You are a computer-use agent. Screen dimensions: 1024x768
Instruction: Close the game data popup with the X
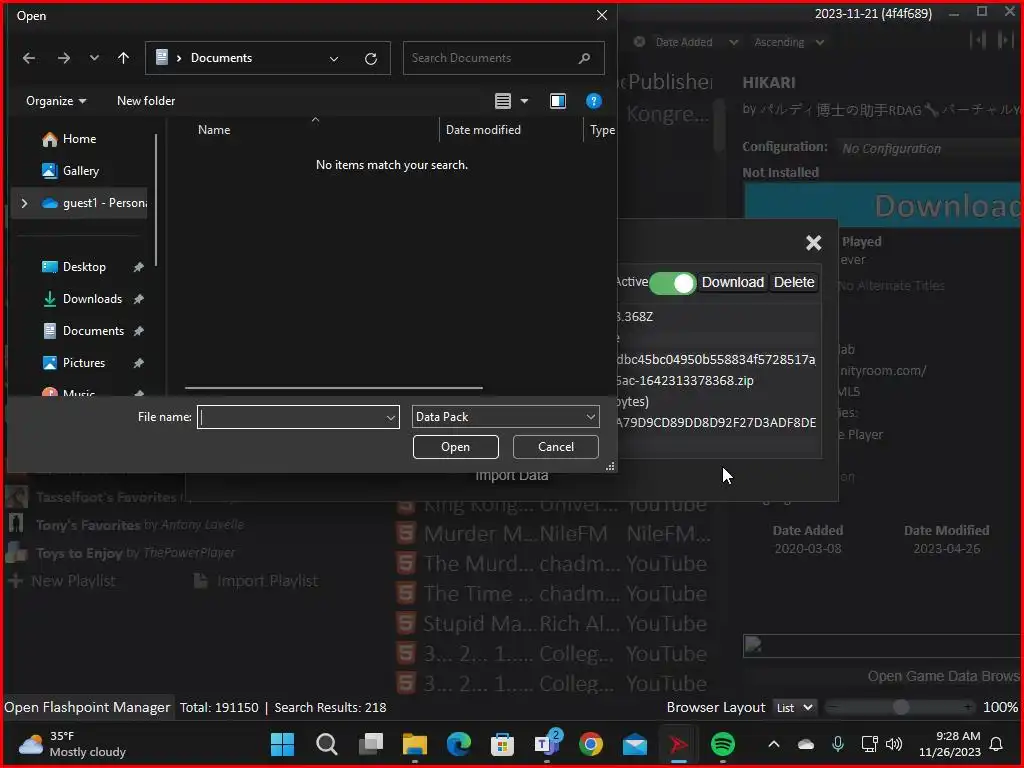(x=813, y=243)
